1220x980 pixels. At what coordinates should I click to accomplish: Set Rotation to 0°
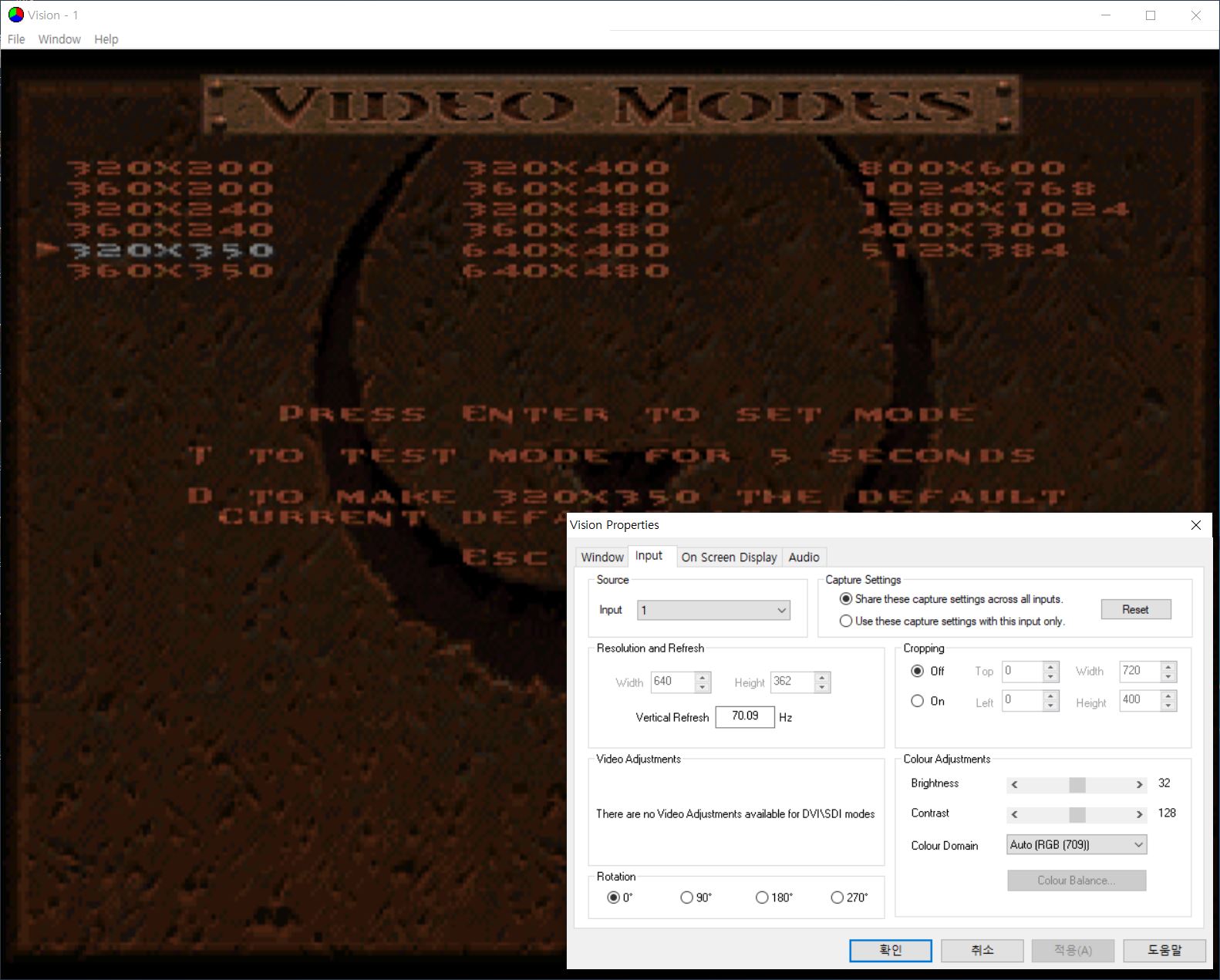point(614,897)
